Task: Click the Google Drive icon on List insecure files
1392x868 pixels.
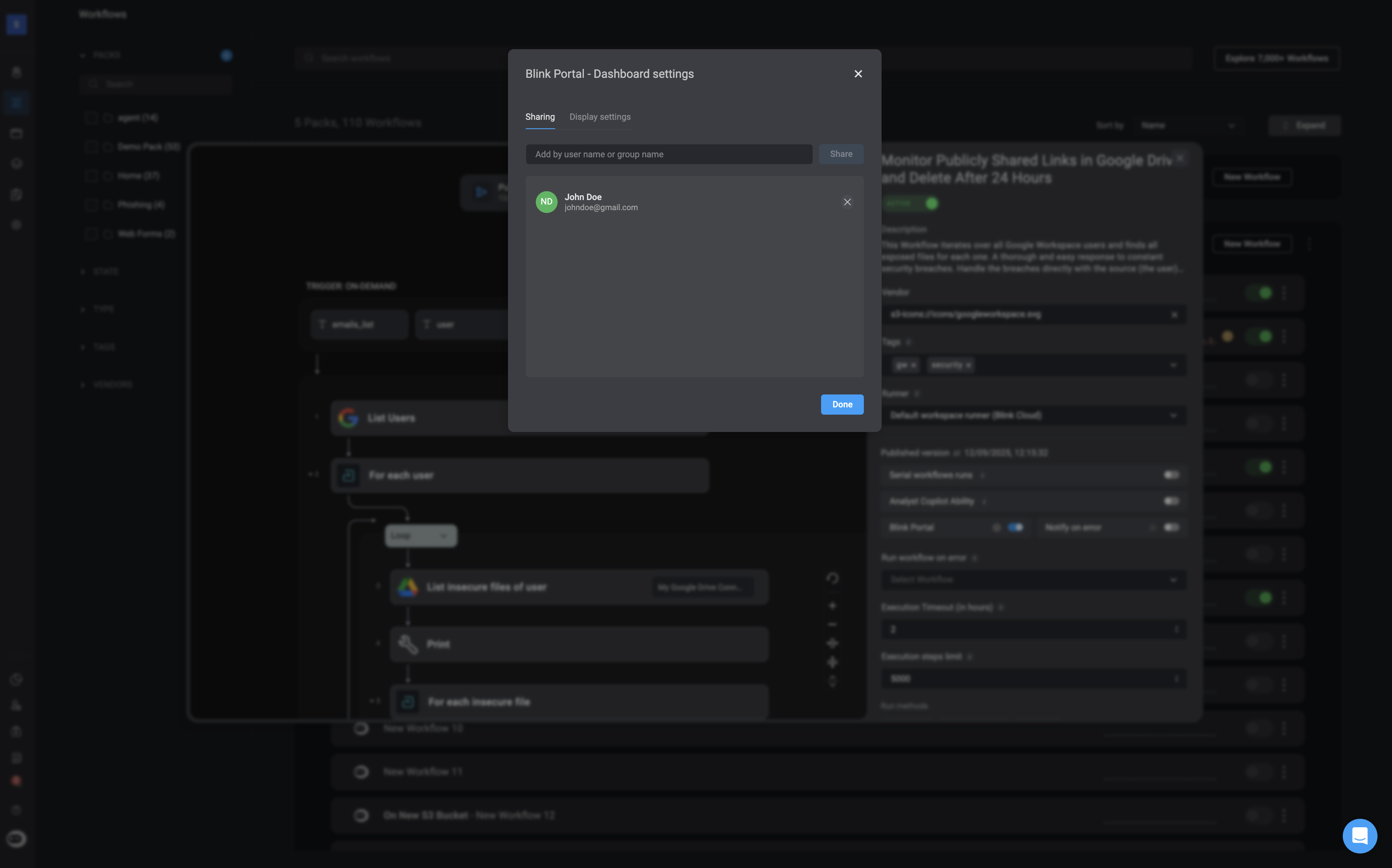Action: pos(408,587)
